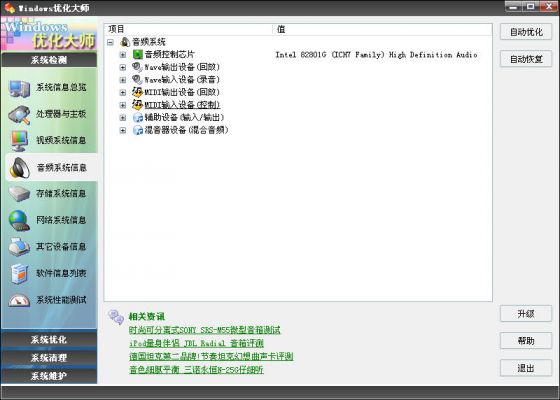Click value Intel 82801G High Definition Audio
Screen dimensions: 560x400
tap(376, 55)
